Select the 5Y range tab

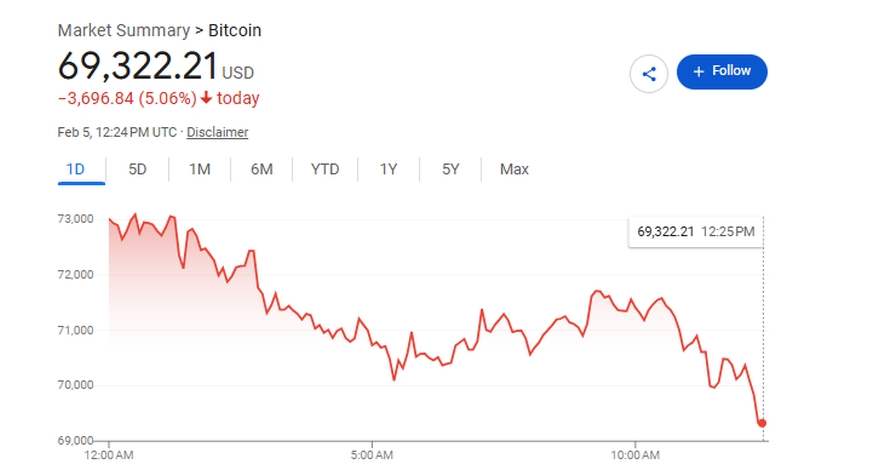coord(451,169)
